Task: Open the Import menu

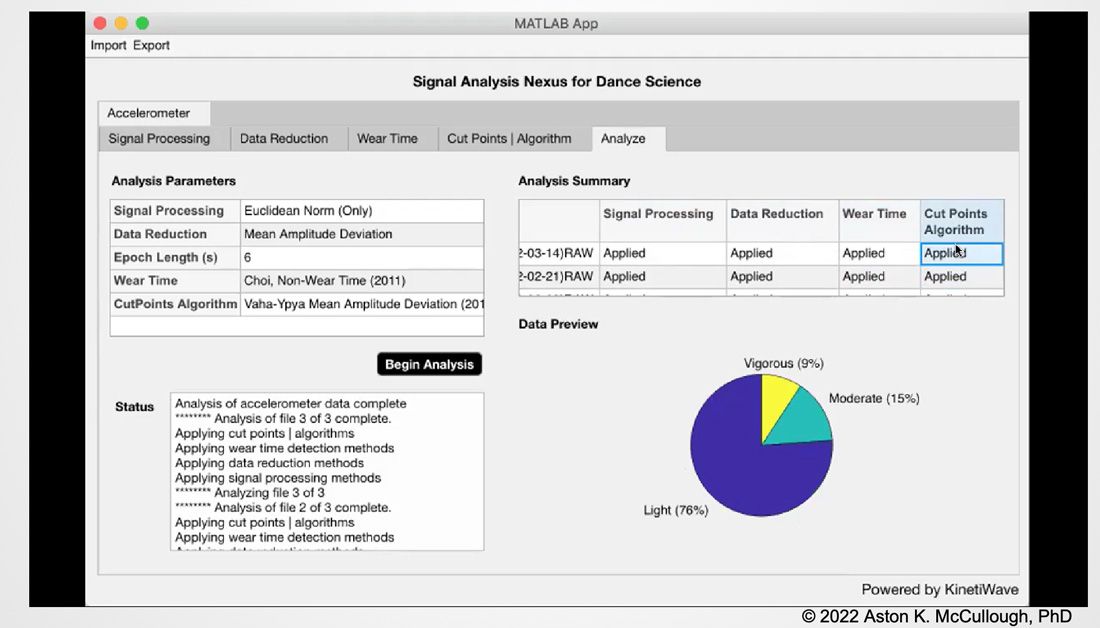Action: coord(107,45)
